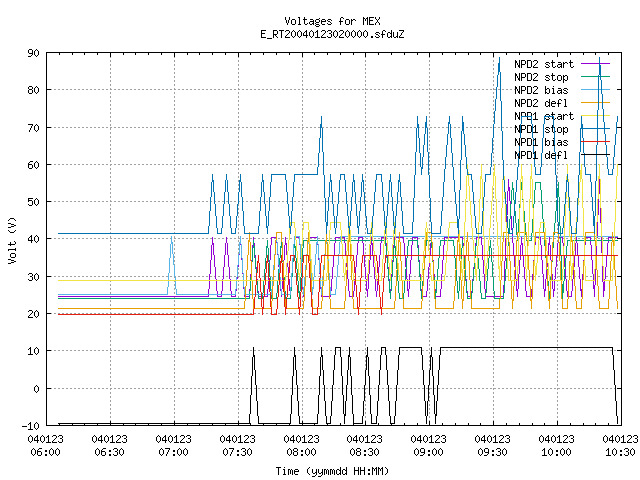Click the x-axis tick label 10:30
640x480 pixels.
click(x=620, y=452)
